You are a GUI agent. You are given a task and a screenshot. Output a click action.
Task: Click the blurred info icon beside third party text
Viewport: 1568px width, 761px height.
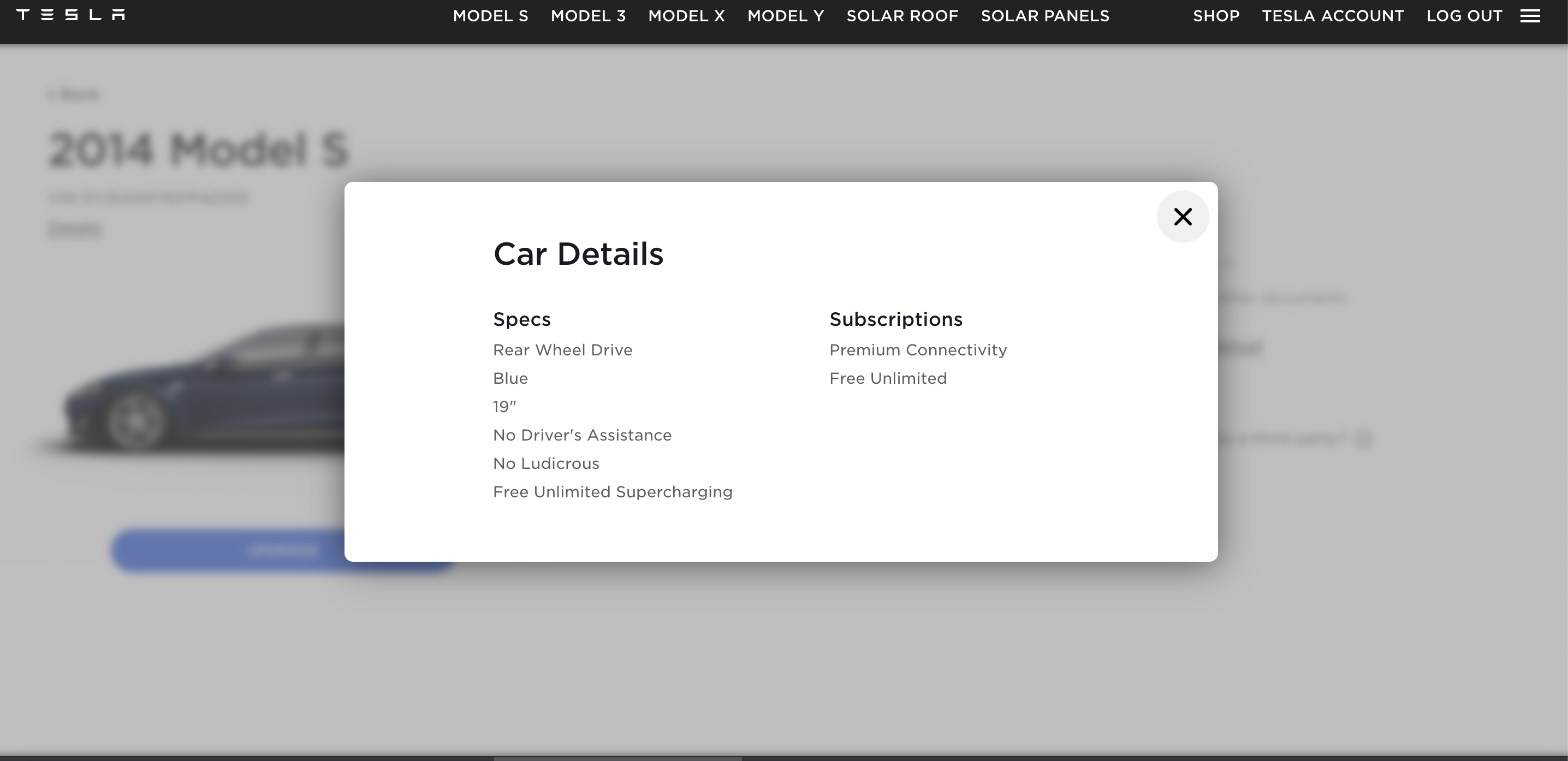coord(1363,438)
